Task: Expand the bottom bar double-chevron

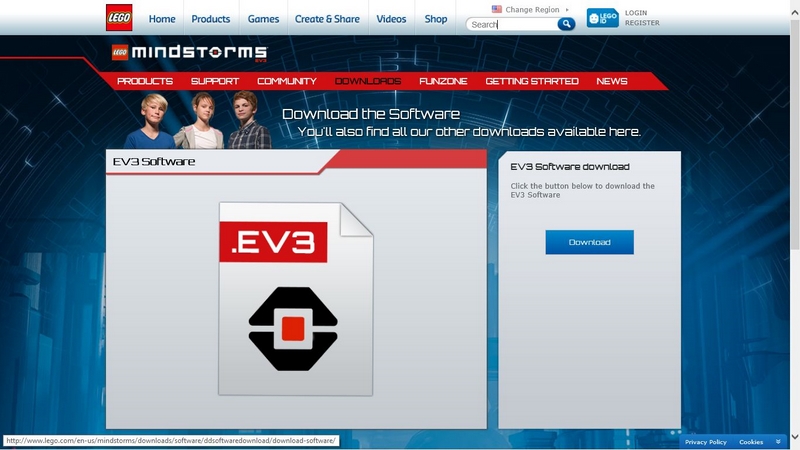Action: [778, 442]
